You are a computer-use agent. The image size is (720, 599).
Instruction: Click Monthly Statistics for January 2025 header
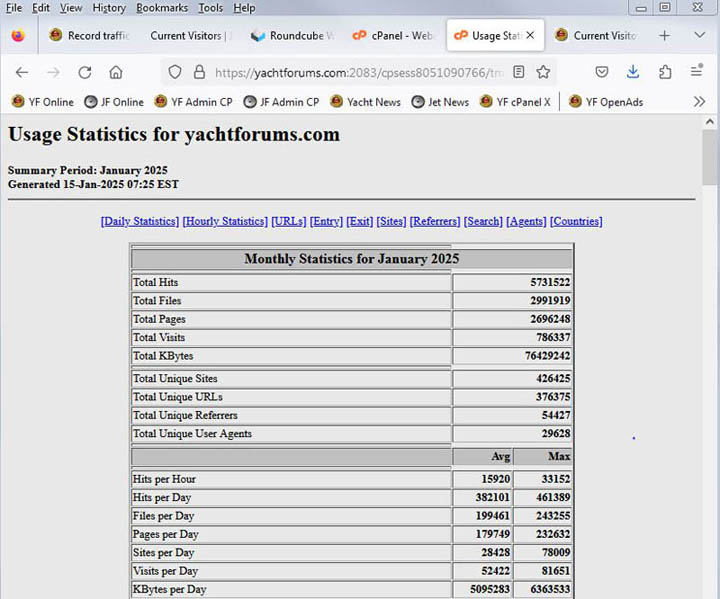352,259
